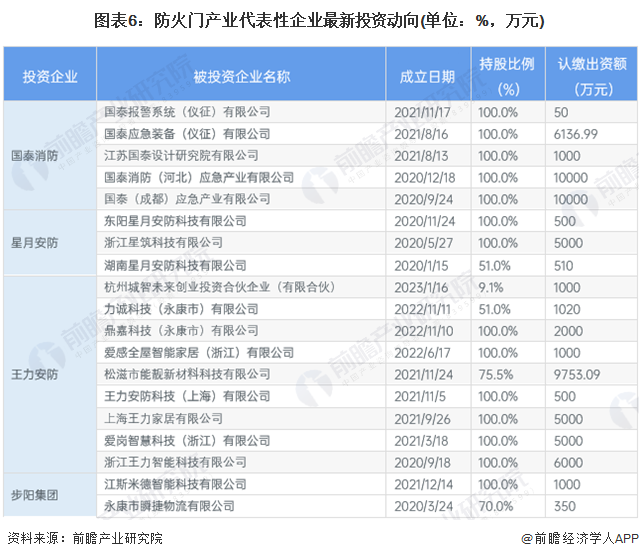The height and width of the screenshot is (559, 639).
Task: Select 浙江王力智能科技有限公司
Action: point(175,462)
